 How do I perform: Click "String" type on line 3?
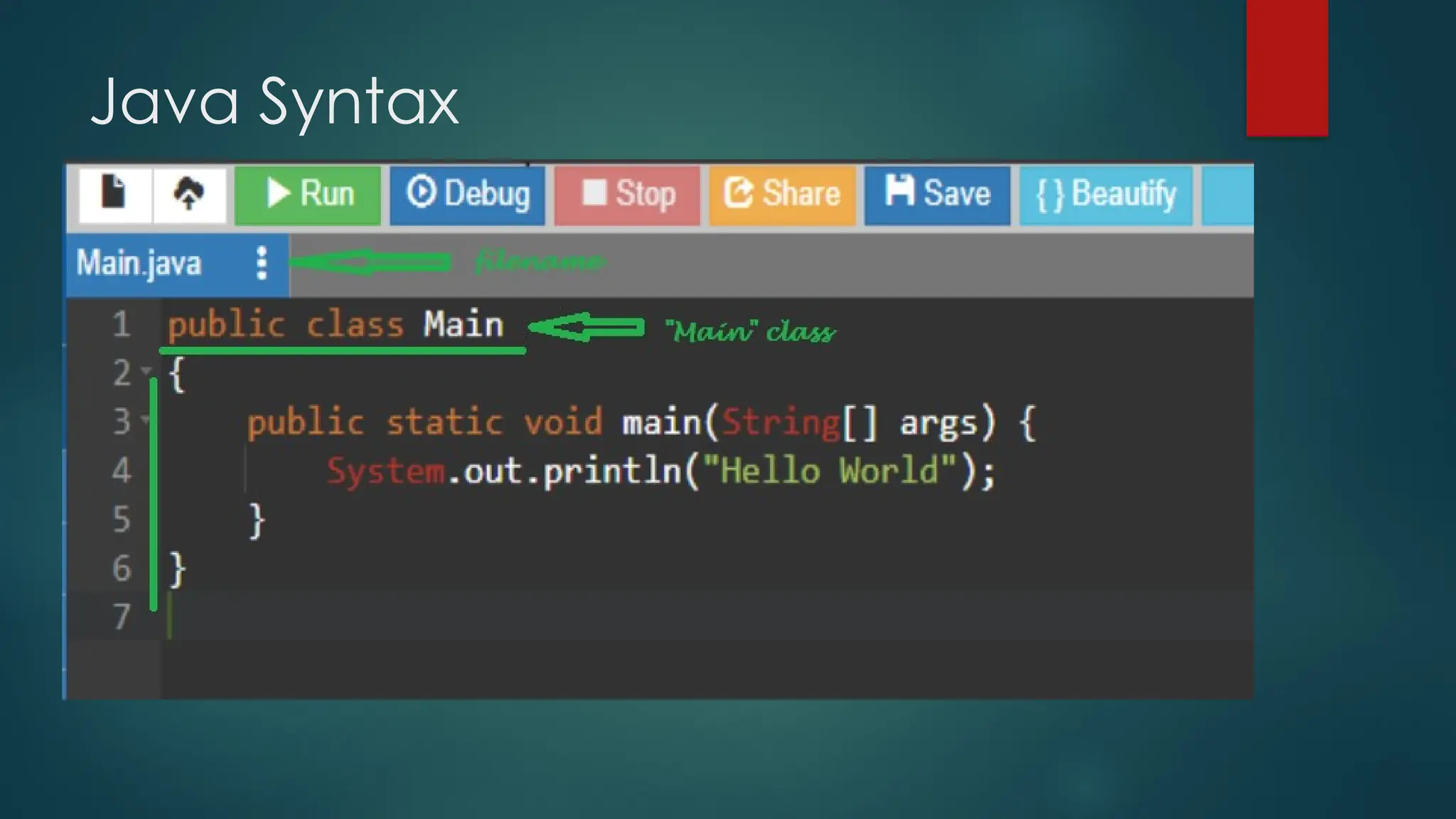(781, 424)
